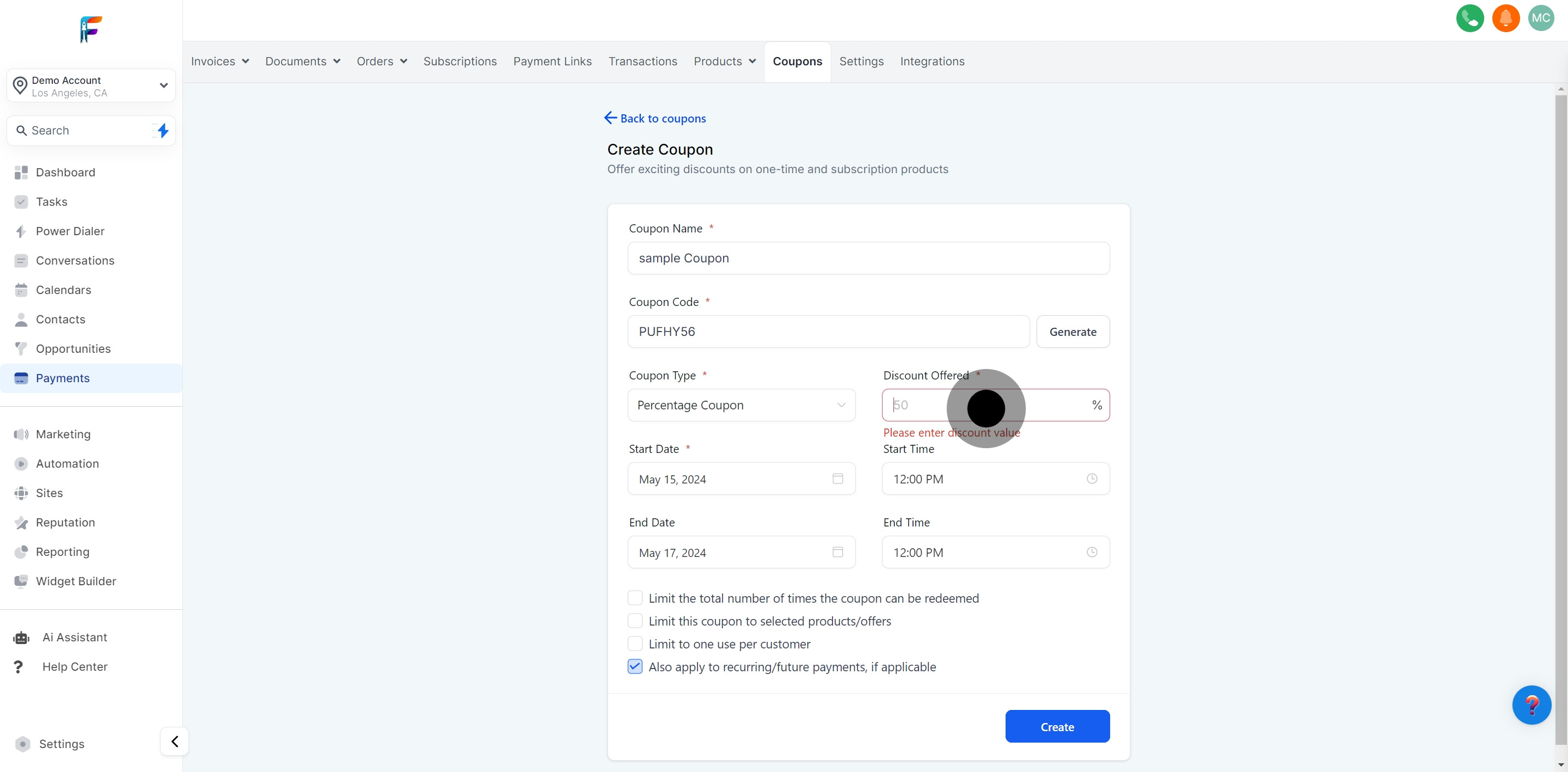Screen dimensions: 1568x772
Task: Uncheck apply to recurring/future payments
Action: 635,667
